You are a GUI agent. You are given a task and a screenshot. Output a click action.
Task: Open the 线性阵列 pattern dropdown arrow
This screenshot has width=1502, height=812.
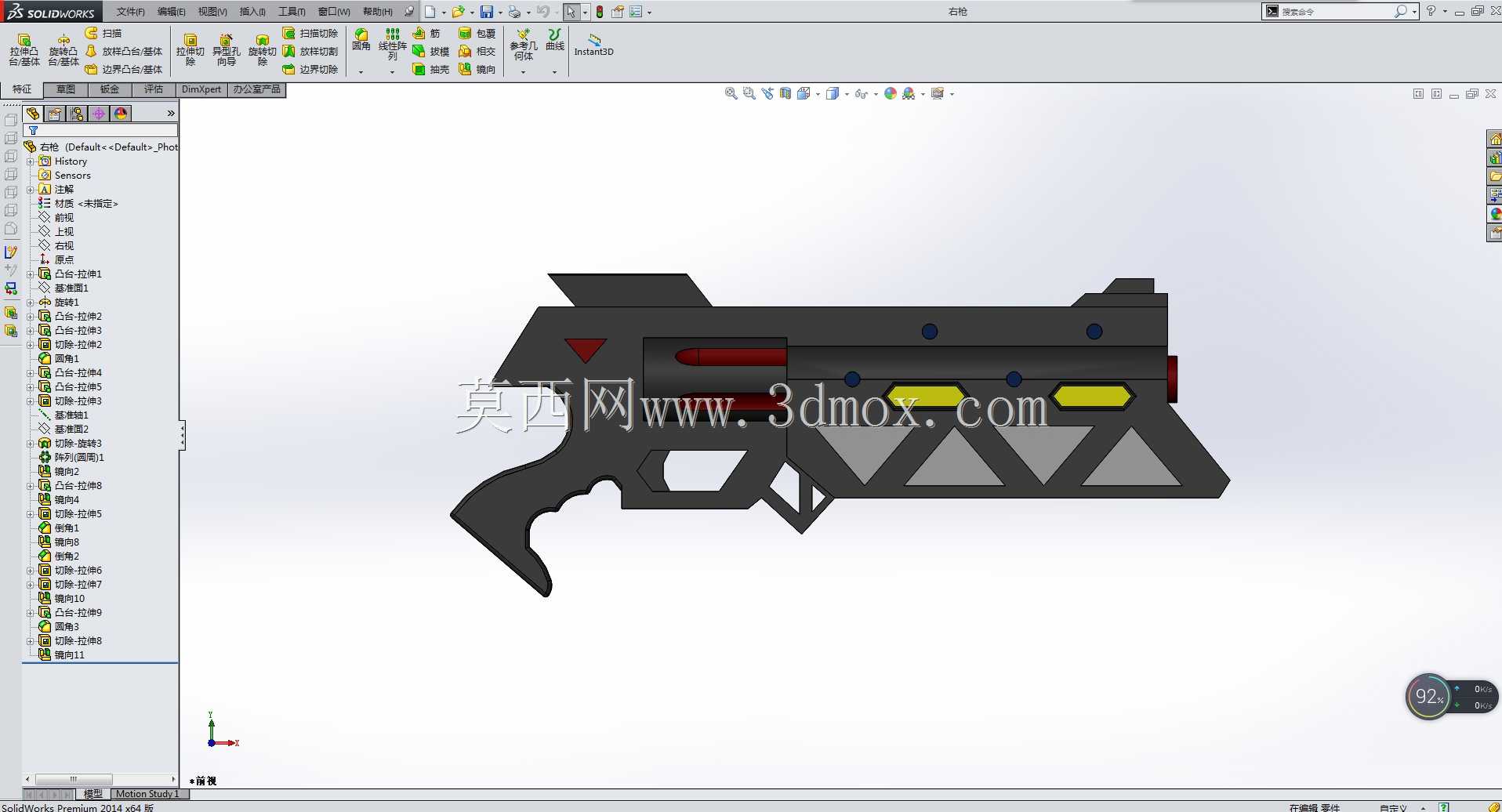coord(393,72)
